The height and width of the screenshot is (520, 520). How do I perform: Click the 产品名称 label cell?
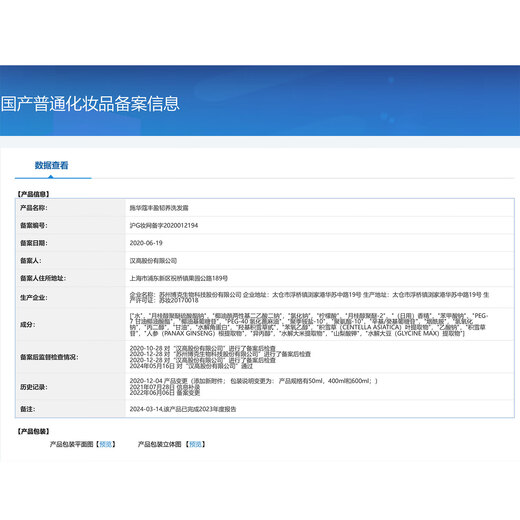70,208
